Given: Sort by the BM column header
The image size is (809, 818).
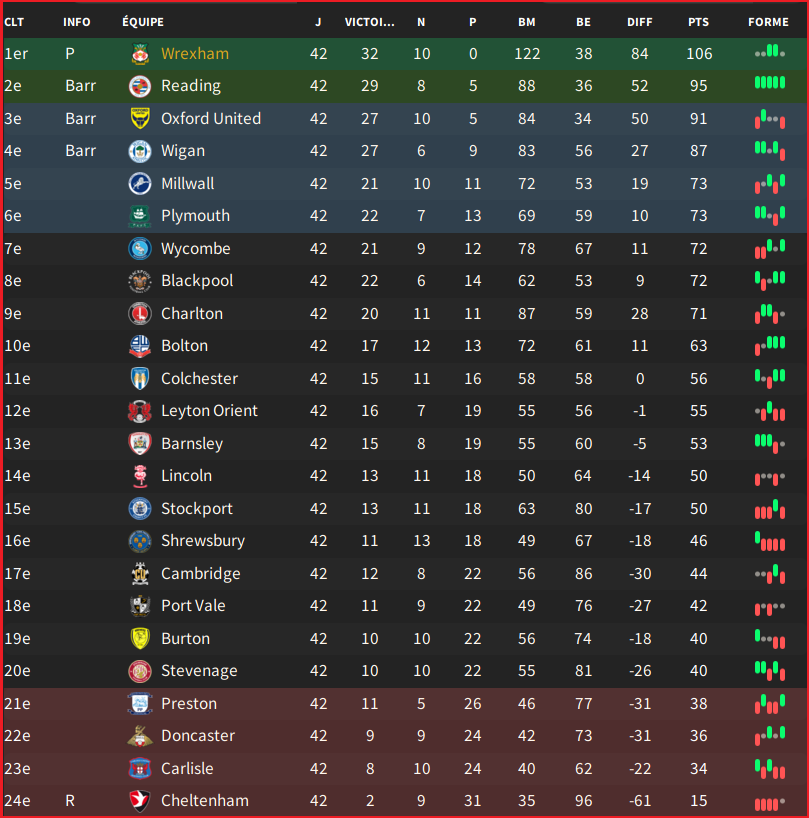Looking at the screenshot, I should [x=526, y=22].
